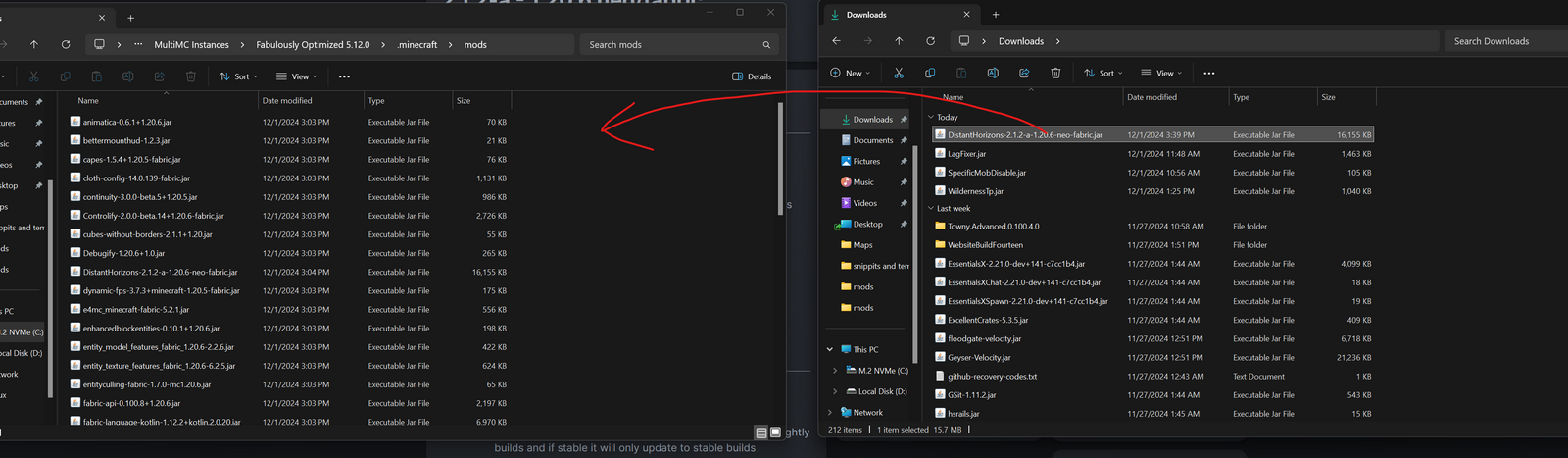The width and height of the screenshot is (1568, 458).
Task: Switch mods window to details view toggle
Action: pos(761,433)
